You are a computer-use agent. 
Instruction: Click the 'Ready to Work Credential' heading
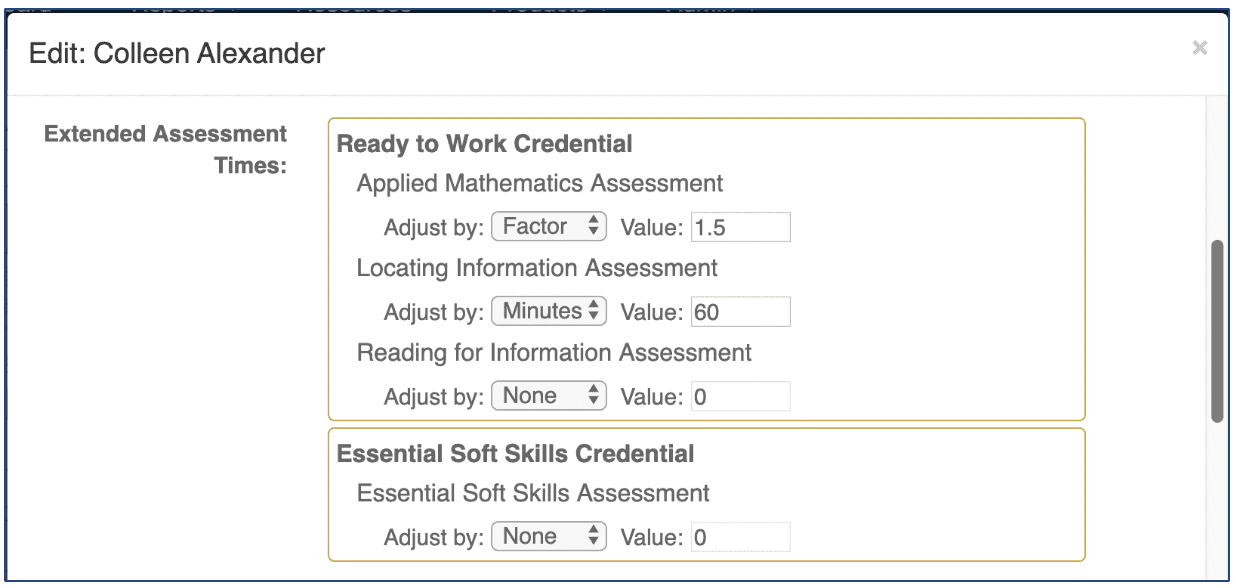(485, 144)
